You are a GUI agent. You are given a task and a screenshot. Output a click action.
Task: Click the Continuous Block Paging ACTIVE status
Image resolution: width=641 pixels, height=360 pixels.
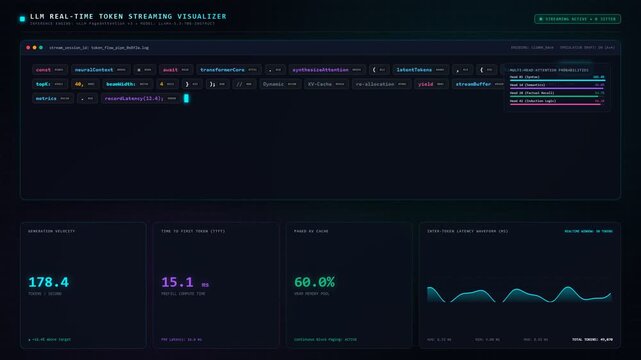point(325,340)
